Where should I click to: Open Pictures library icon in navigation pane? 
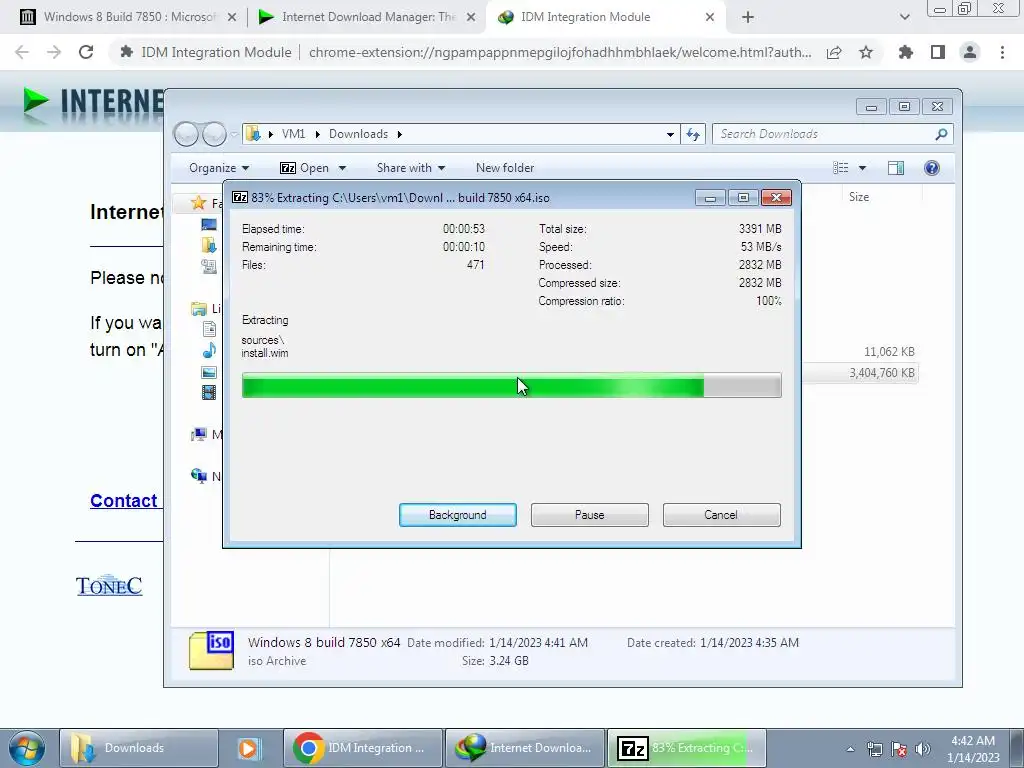209,372
